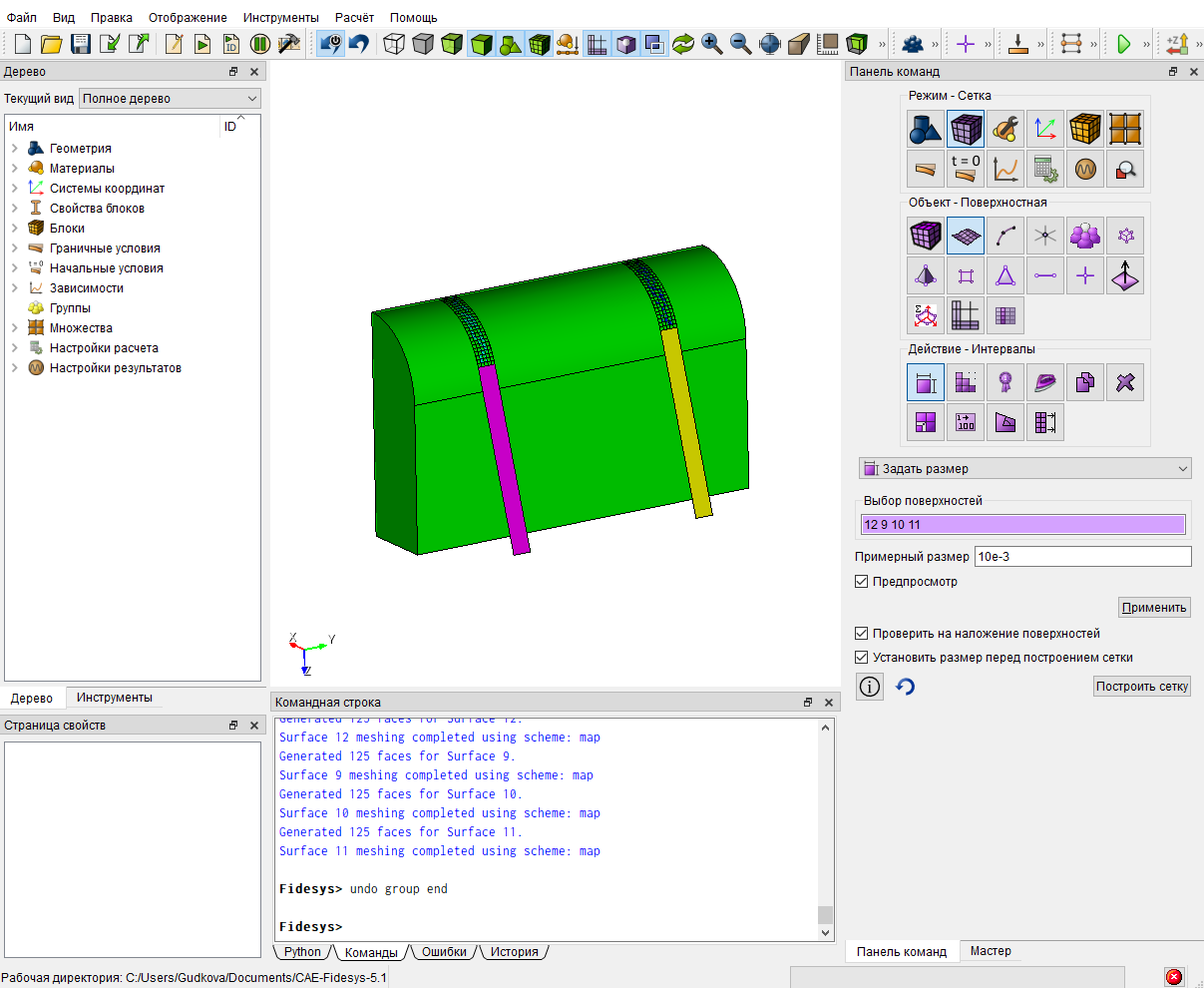Switch to the История tab
1204x988 pixels.
(x=515, y=952)
